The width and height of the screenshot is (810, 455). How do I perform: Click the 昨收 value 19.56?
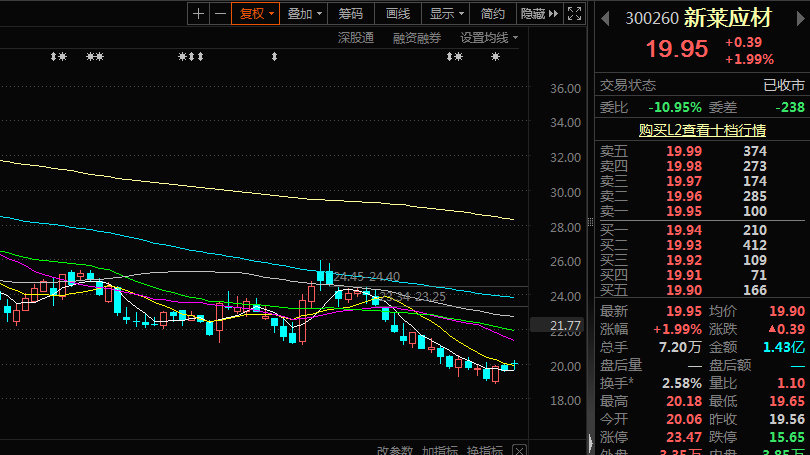787,419
